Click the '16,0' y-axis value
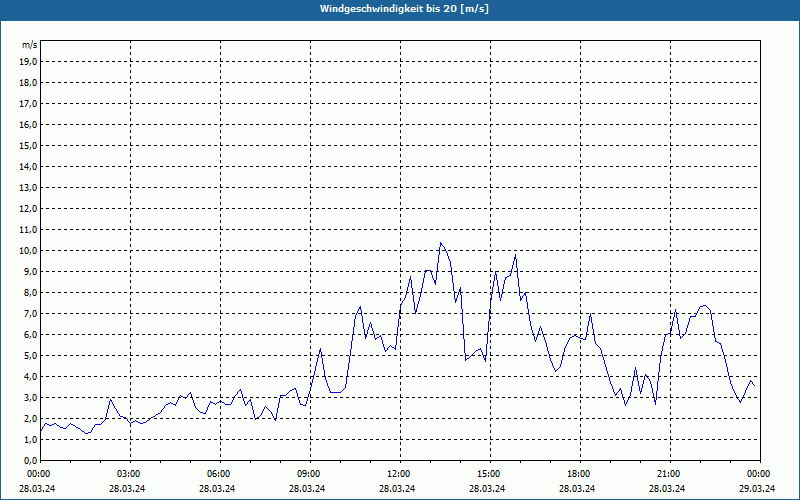 click(x=29, y=124)
